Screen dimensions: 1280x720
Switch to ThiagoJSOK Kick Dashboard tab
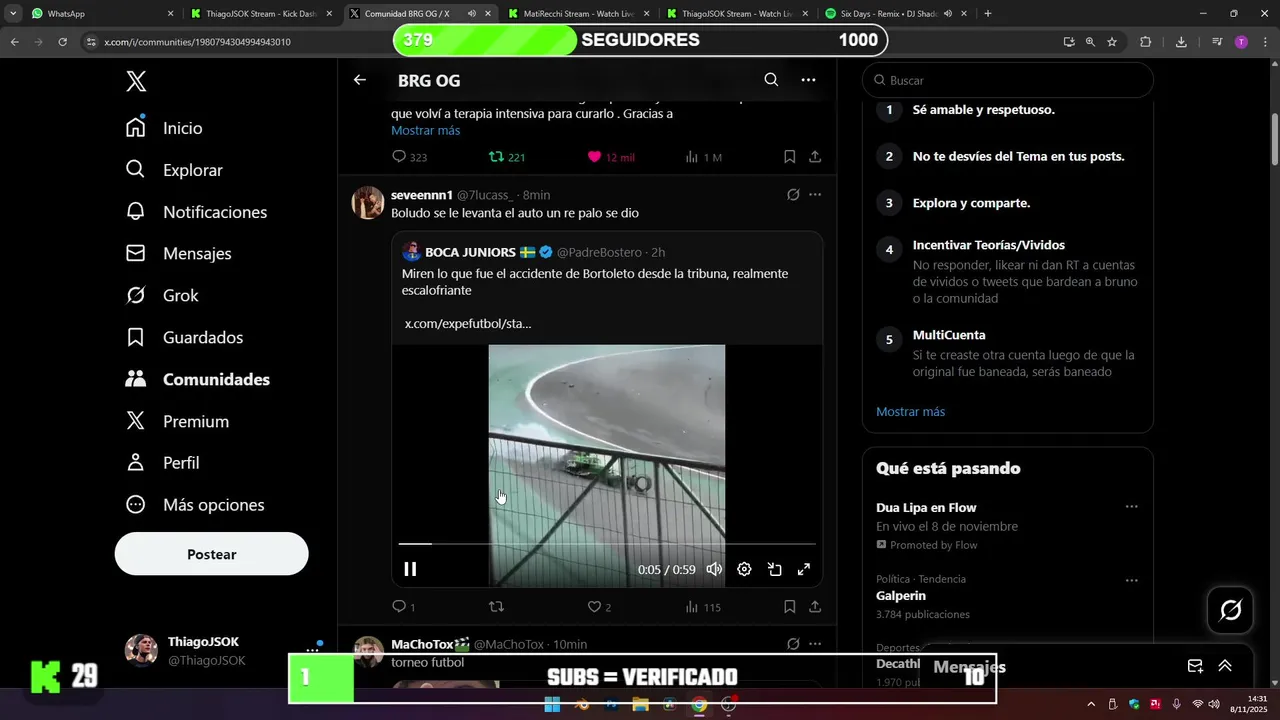click(260, 14)
